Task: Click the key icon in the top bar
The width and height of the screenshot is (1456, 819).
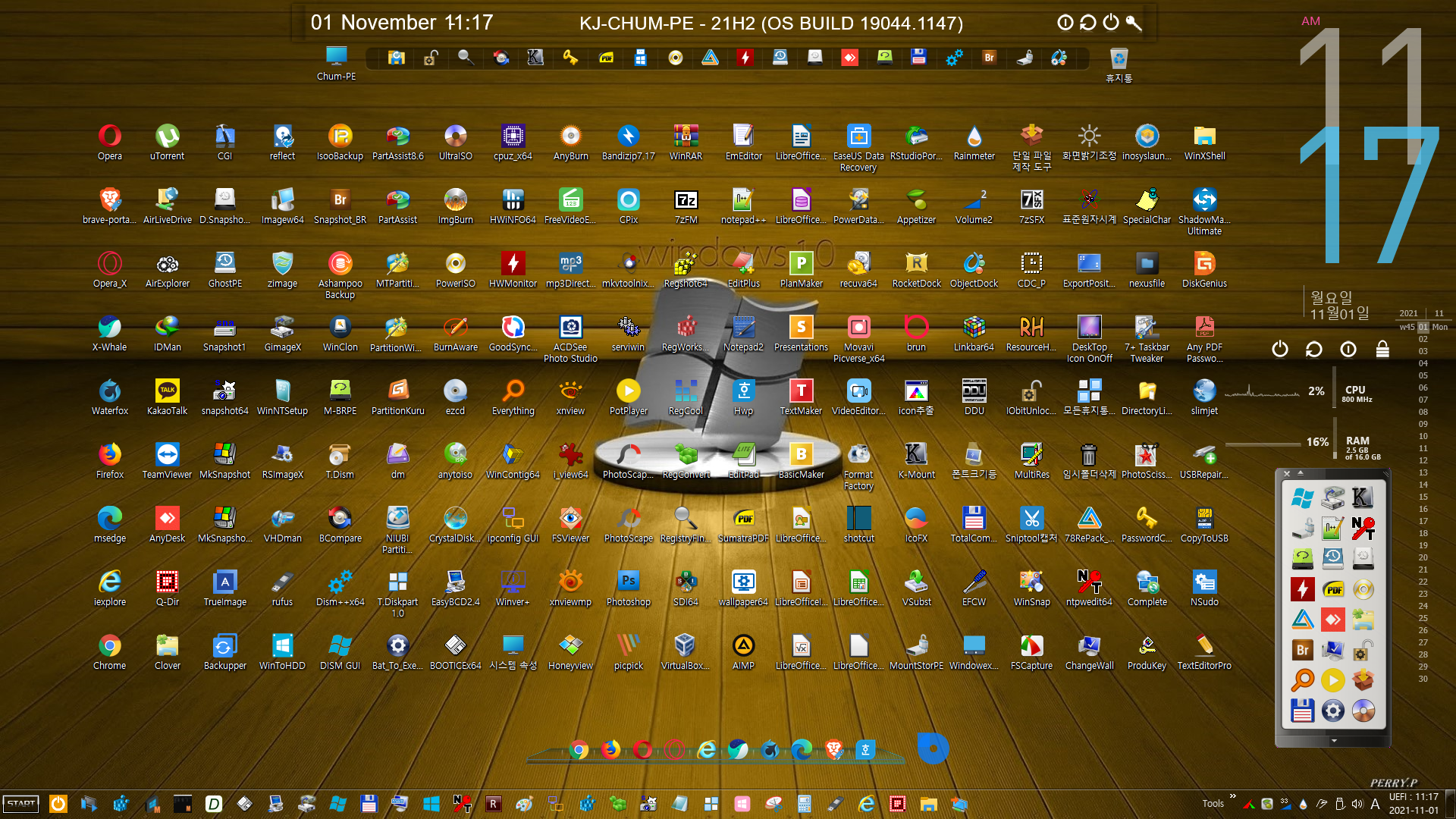Action: 1134,22
